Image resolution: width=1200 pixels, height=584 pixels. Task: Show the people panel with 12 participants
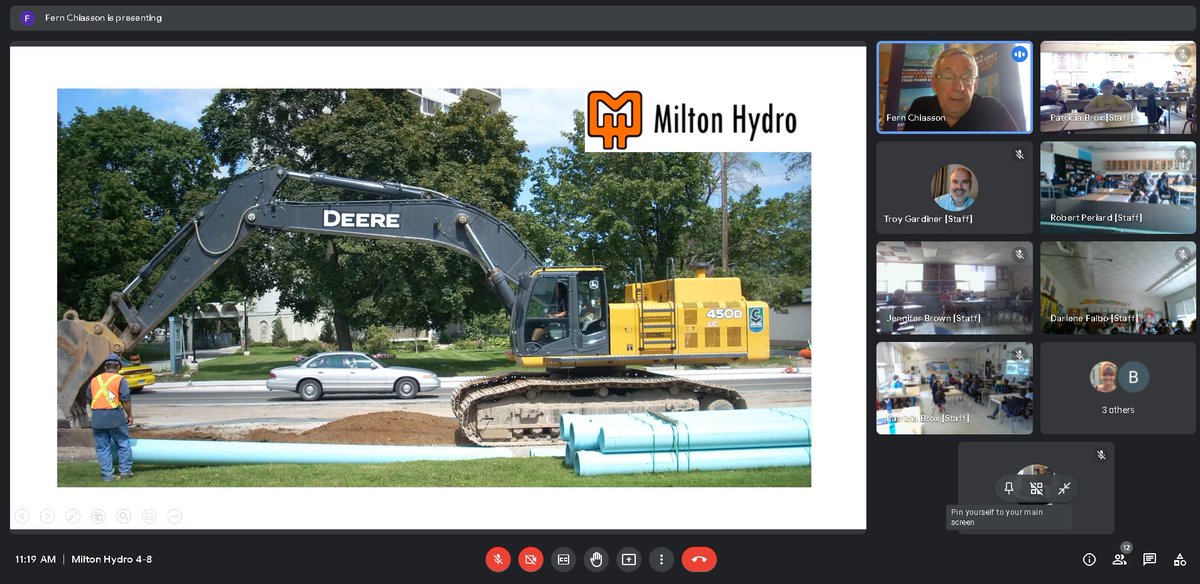coord(1120,558)
